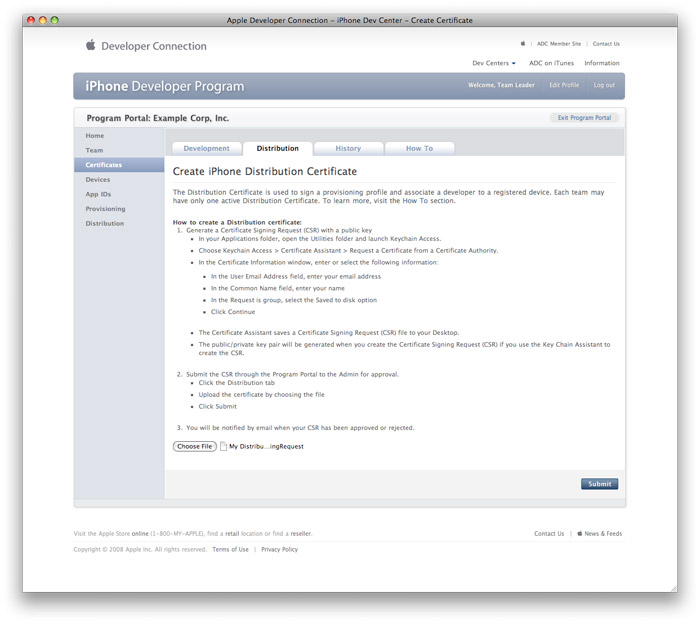700x623 pixels.
Task: Select the Distribution tab
Action: 278,149
